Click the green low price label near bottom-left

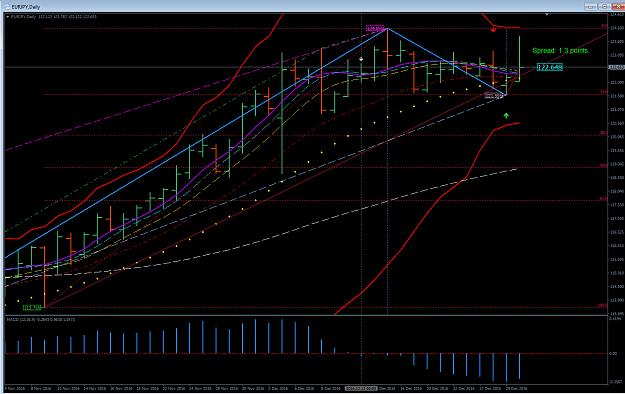(x=32, y=307)
